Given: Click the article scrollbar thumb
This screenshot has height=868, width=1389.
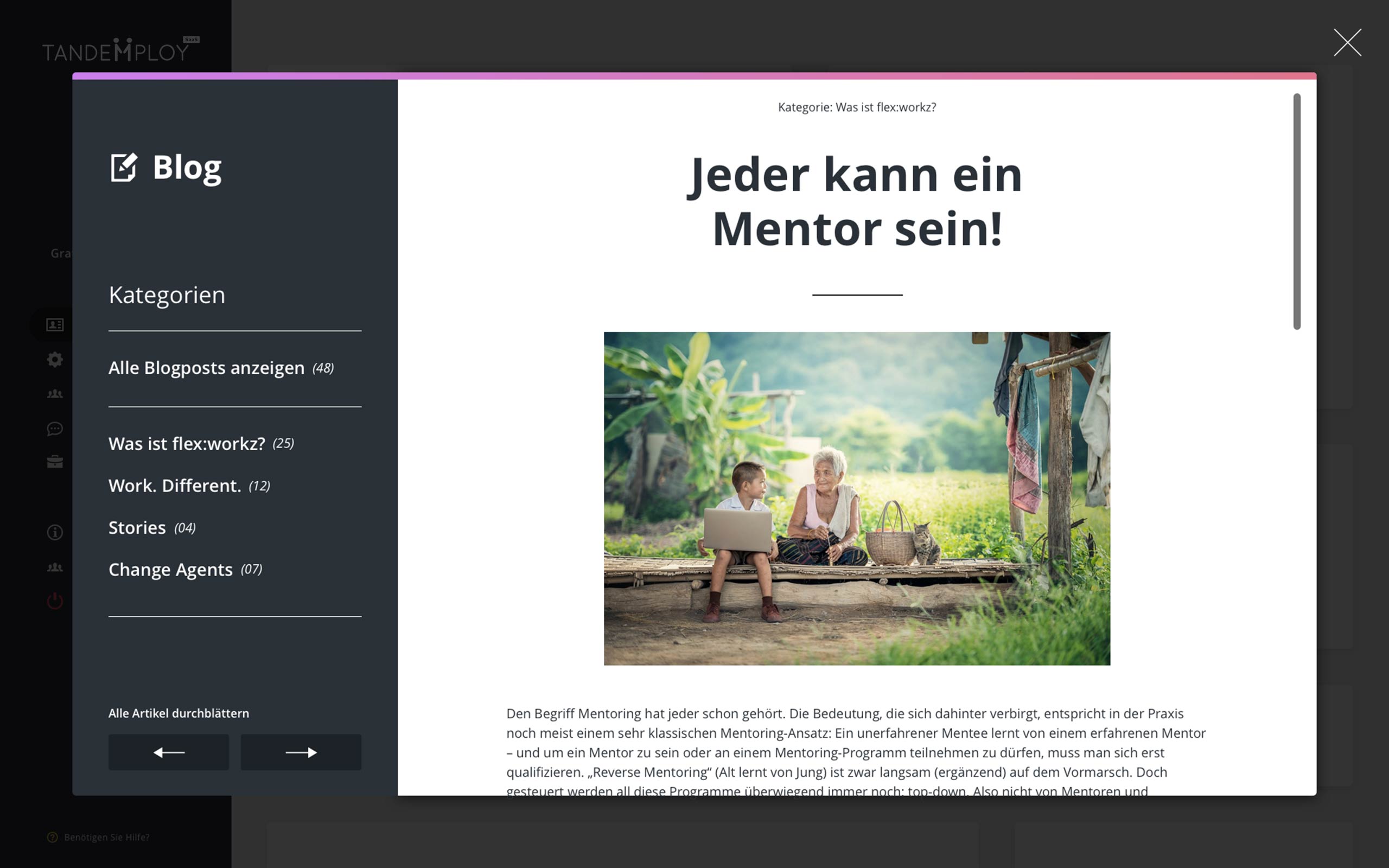Looking at the screenshot, I should click(1297, 211).
